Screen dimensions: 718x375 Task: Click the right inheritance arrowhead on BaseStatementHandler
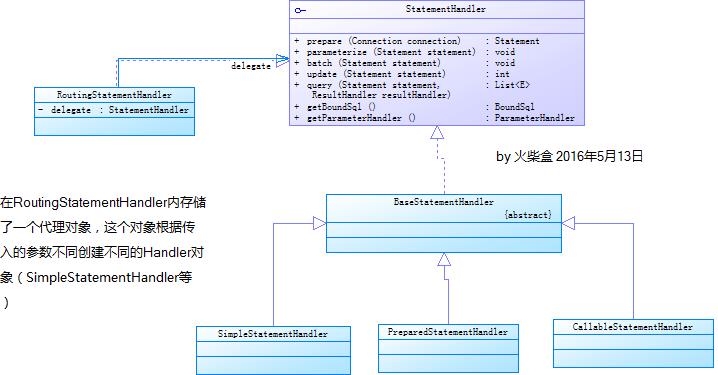(568, 223)
